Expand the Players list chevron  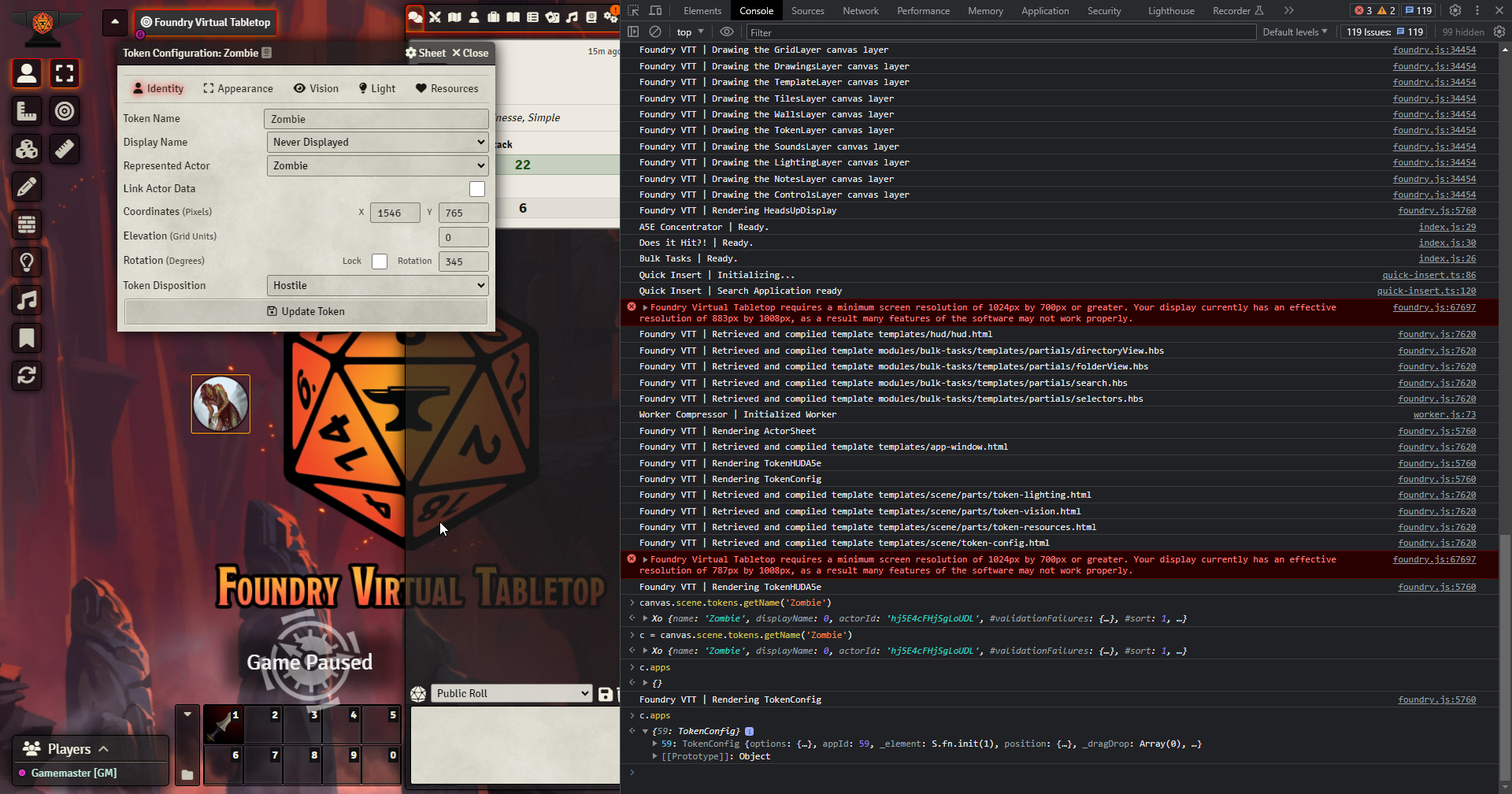104,749
